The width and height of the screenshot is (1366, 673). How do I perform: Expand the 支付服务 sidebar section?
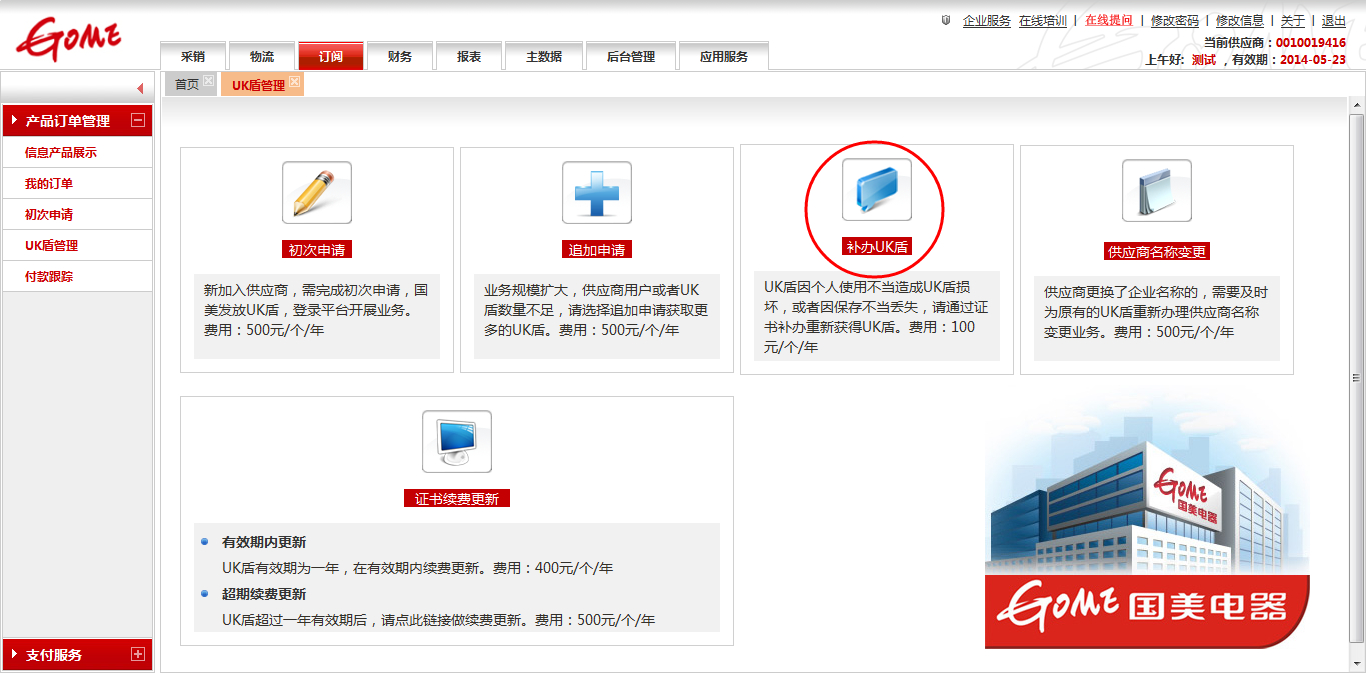(138, 655)
